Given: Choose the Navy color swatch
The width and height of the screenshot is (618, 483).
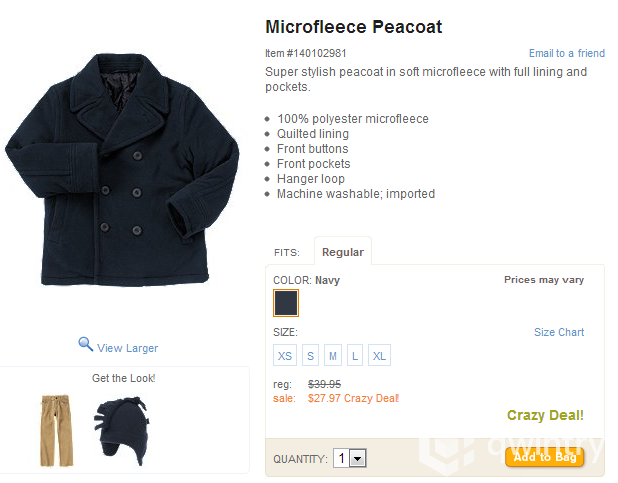Looking at the screenshot, I should point(286,303).
